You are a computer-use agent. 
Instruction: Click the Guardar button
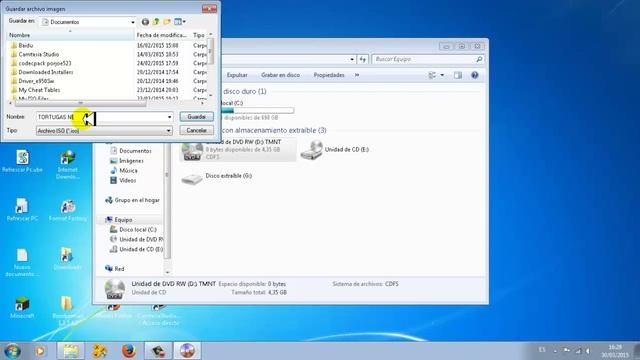click(196, 117)
